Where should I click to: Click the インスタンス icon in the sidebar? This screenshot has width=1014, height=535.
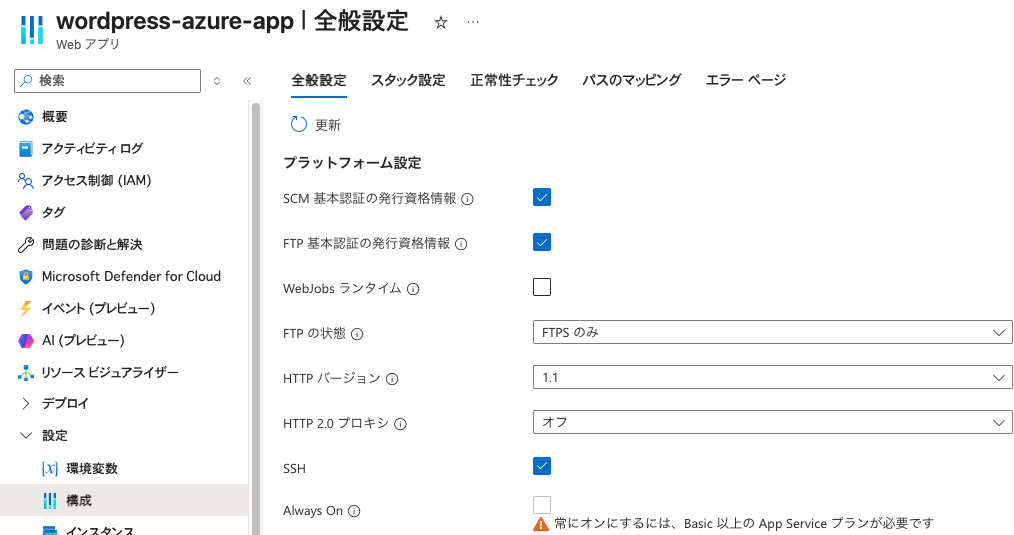pyautogui.click(x=50, y=530)
